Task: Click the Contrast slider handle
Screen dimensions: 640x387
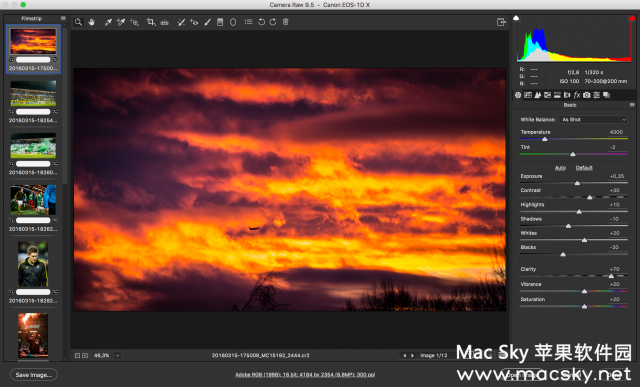Action: tap(589, 198)
